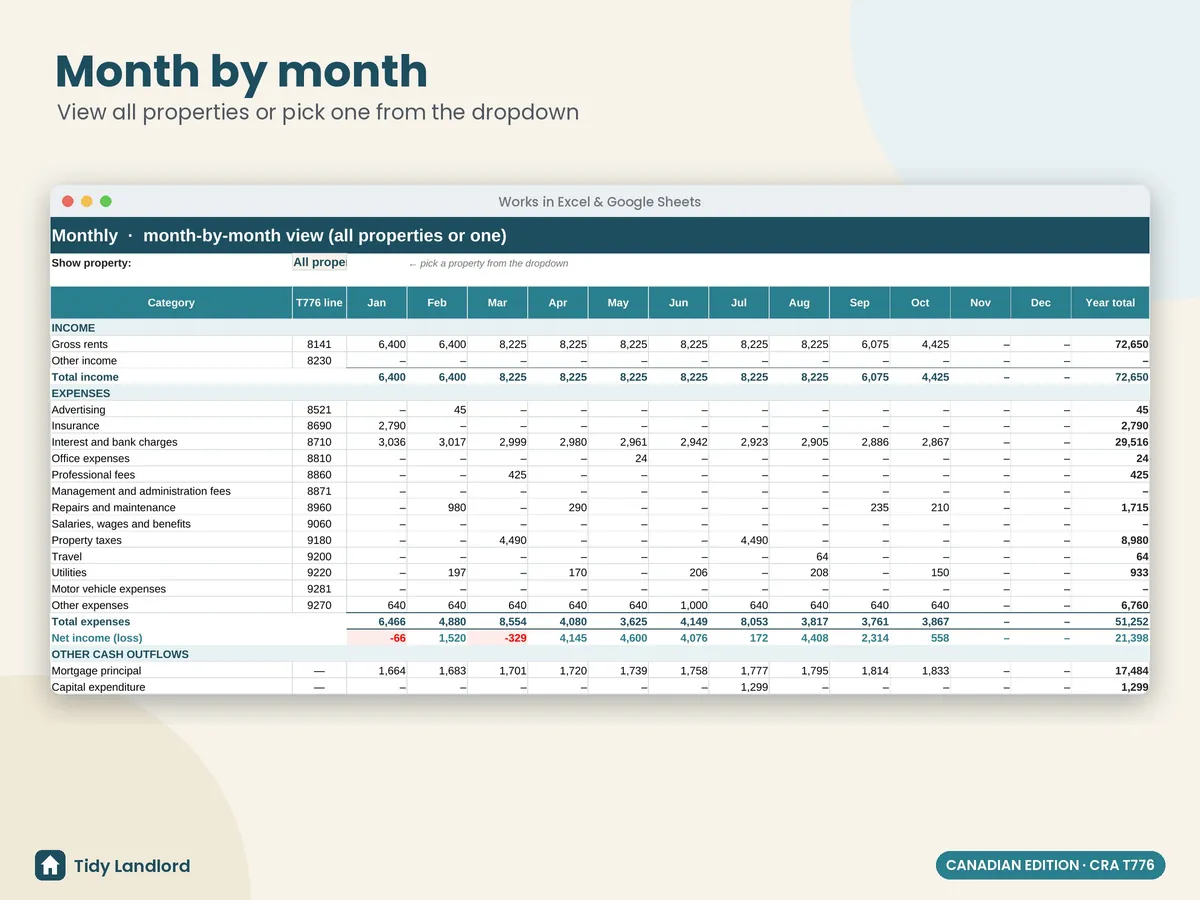Click the EXPENSES section heading
The width and height of the screenshot is (1200, 900).
[x=81, y=393]
